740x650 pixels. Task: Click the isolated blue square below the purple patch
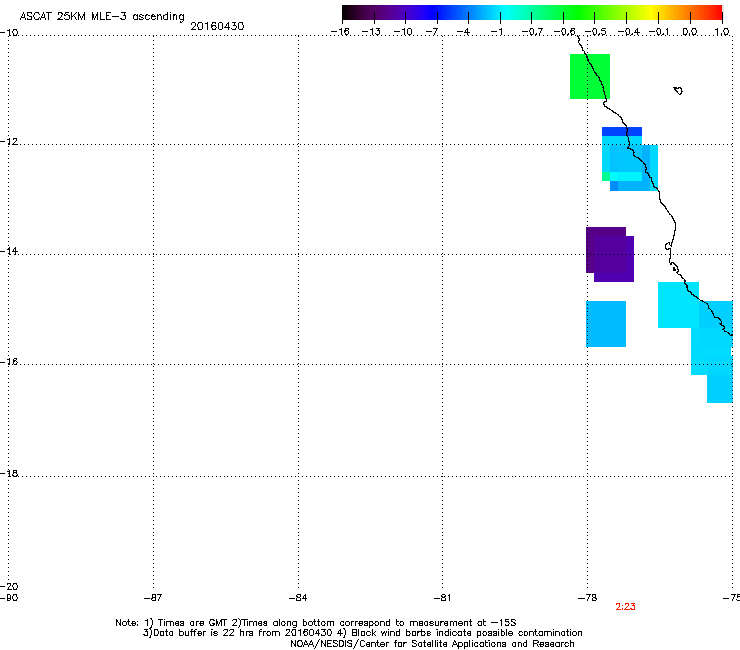[606, 324]
